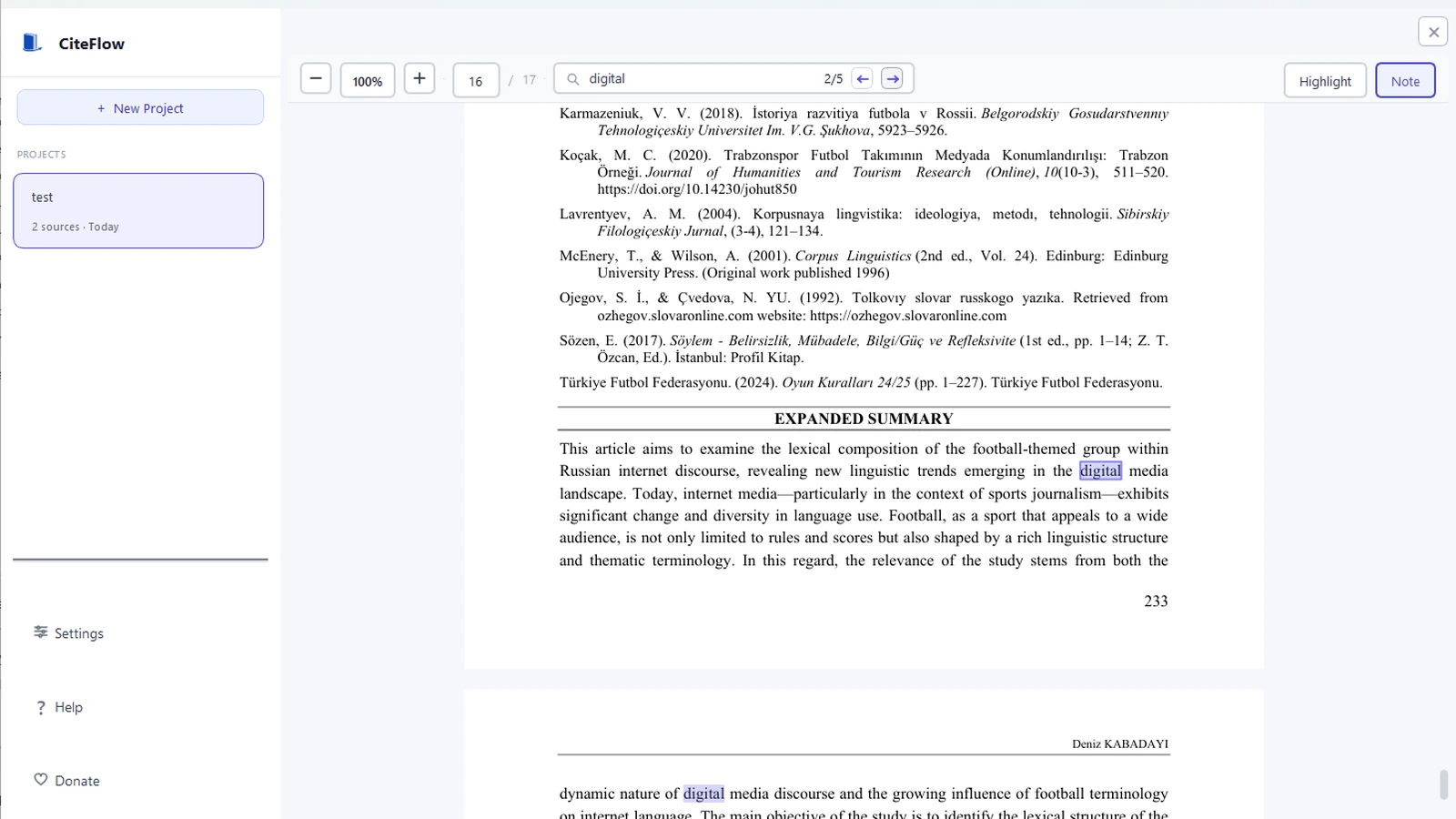Click the 100% zoom level display
1456x819 pixels.
[367, 80]
